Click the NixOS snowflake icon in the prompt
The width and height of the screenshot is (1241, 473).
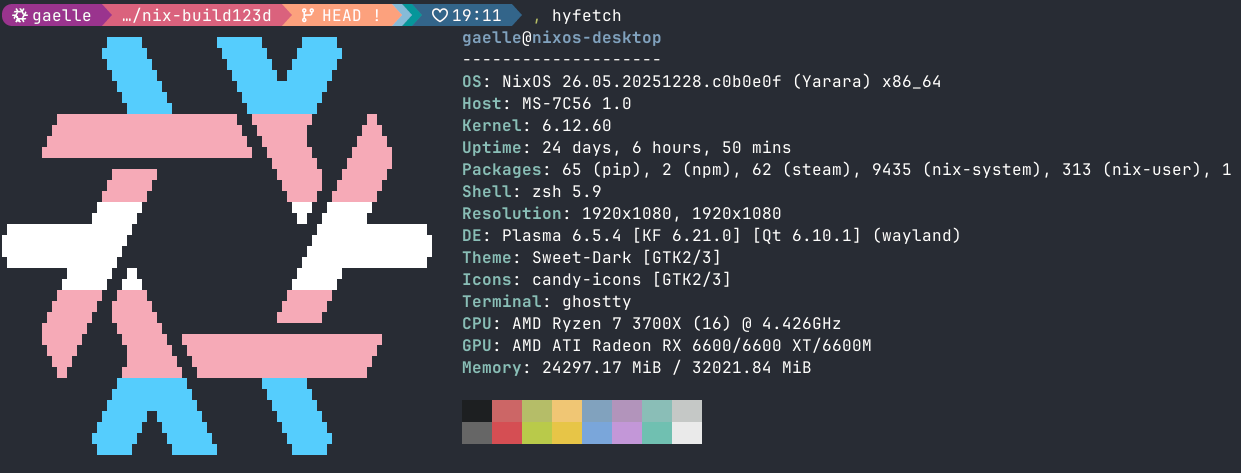tap(19, 16)
